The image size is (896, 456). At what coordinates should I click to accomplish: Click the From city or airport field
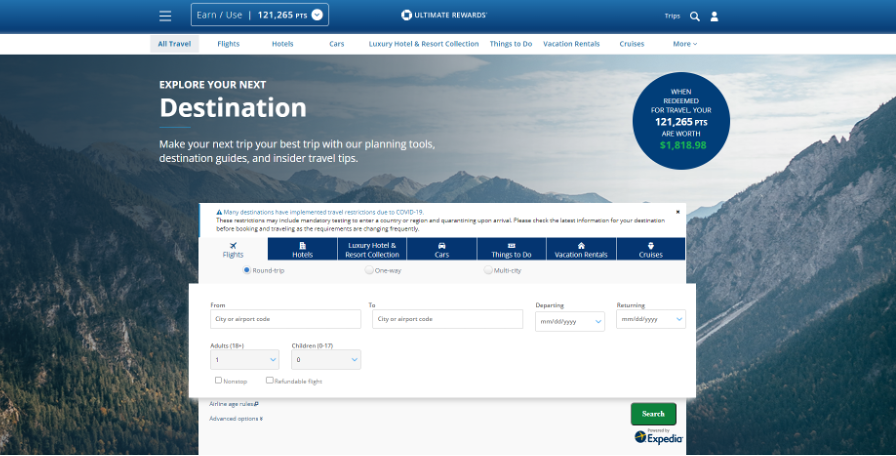(x=285, y=319)
